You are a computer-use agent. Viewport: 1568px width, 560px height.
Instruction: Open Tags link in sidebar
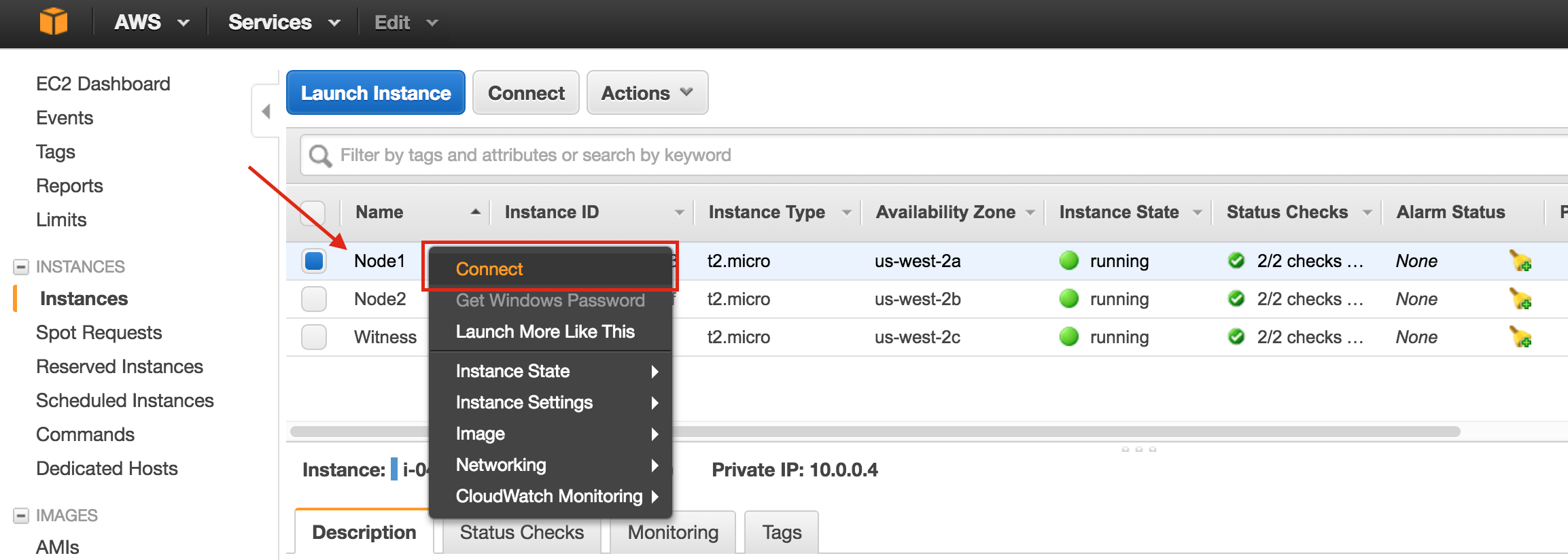[x=56, y=152]
